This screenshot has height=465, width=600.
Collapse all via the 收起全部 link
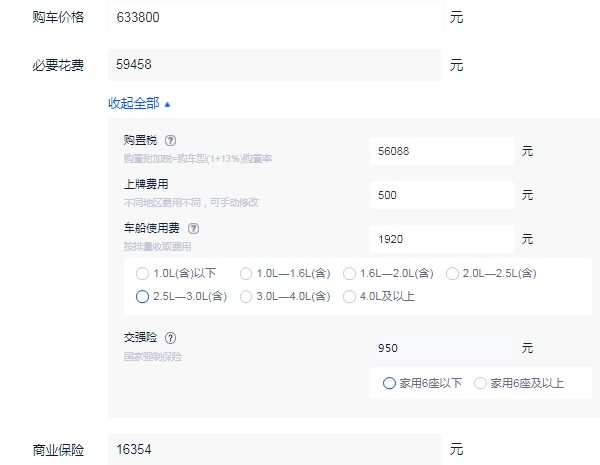coord(140,103)
